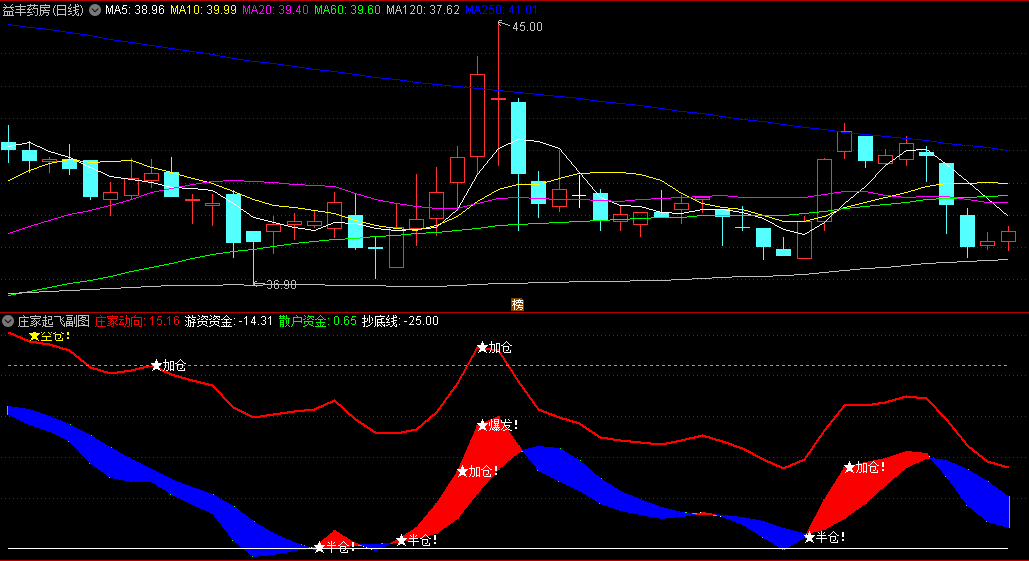Open the dropdown arrow beside 益丰药房(日线)

[x=95, y=10]
